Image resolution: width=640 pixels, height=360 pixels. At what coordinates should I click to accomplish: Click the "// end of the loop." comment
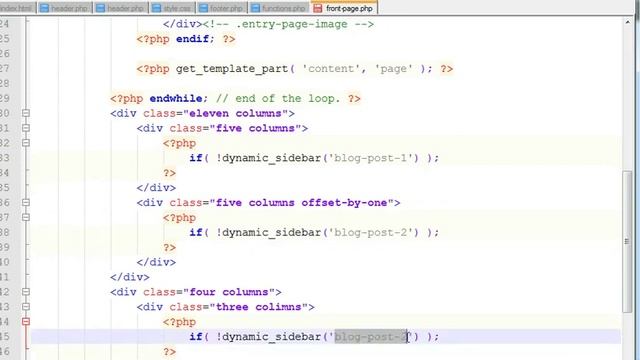[277, 98]
